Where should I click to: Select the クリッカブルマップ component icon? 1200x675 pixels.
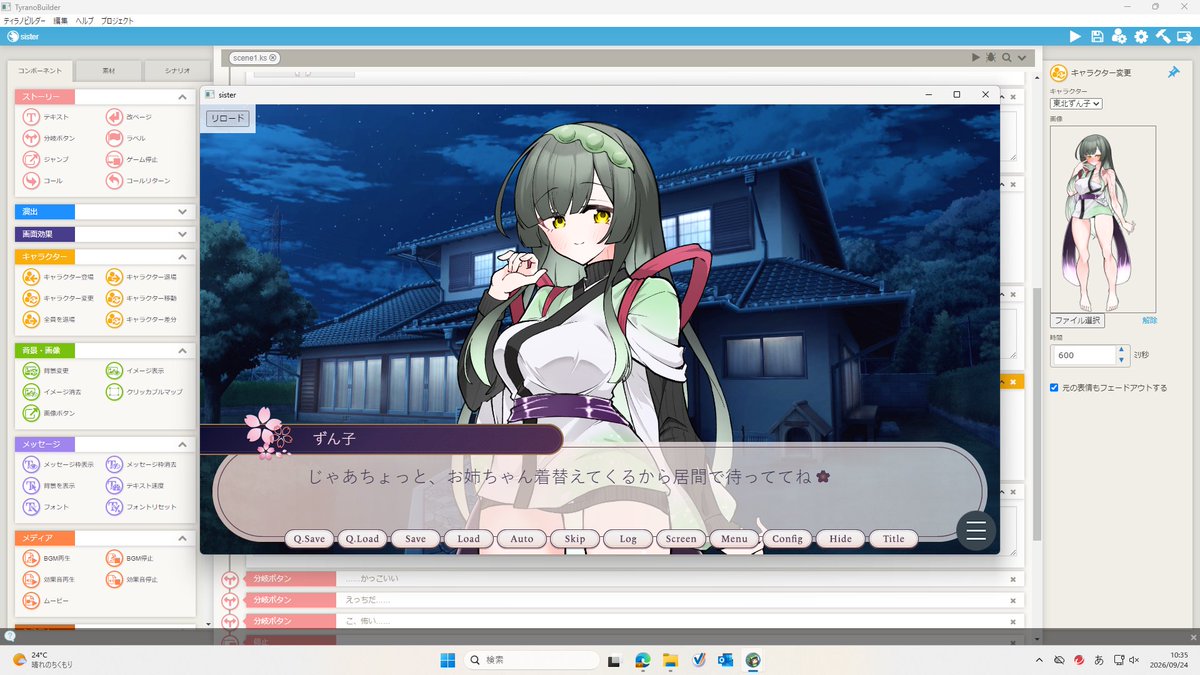click(x=114, y=392)
